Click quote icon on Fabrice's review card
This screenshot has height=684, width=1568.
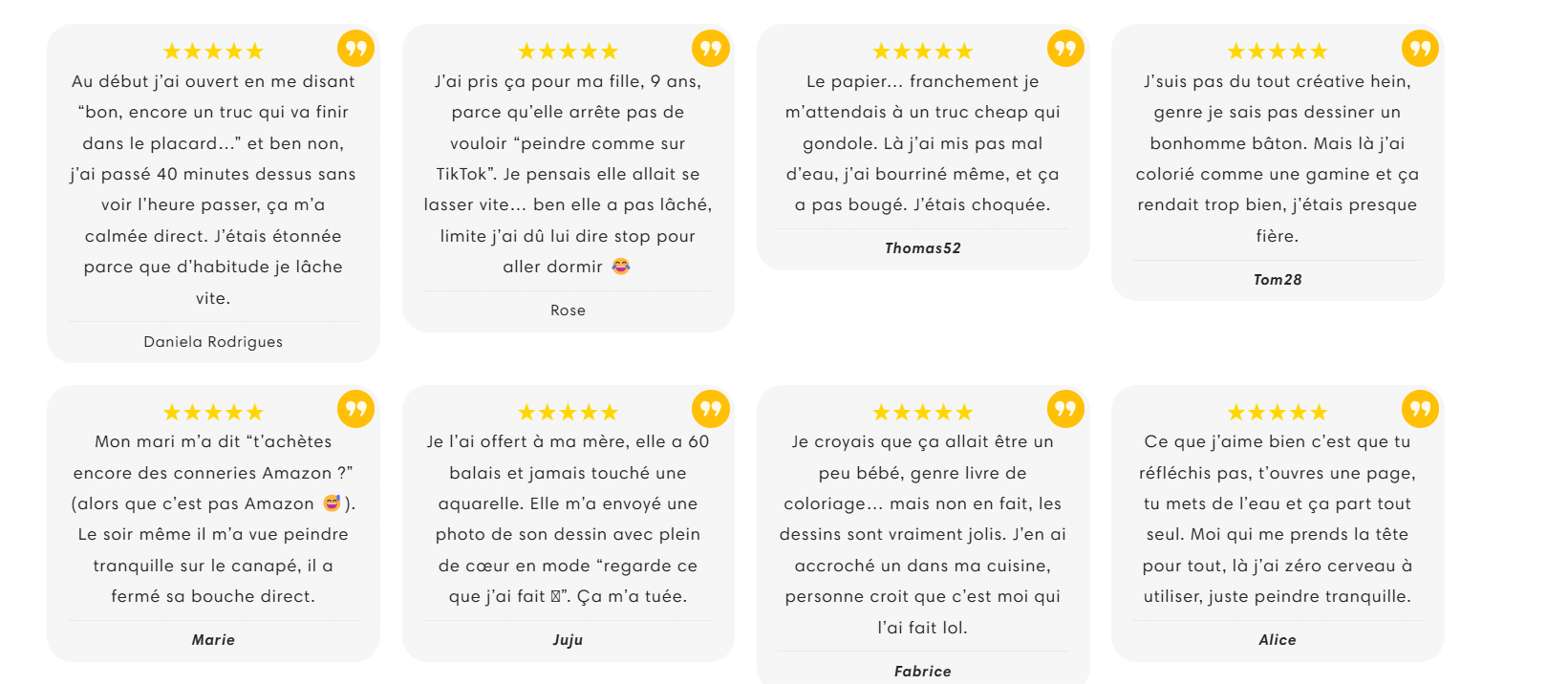[x=1065, y=409]
